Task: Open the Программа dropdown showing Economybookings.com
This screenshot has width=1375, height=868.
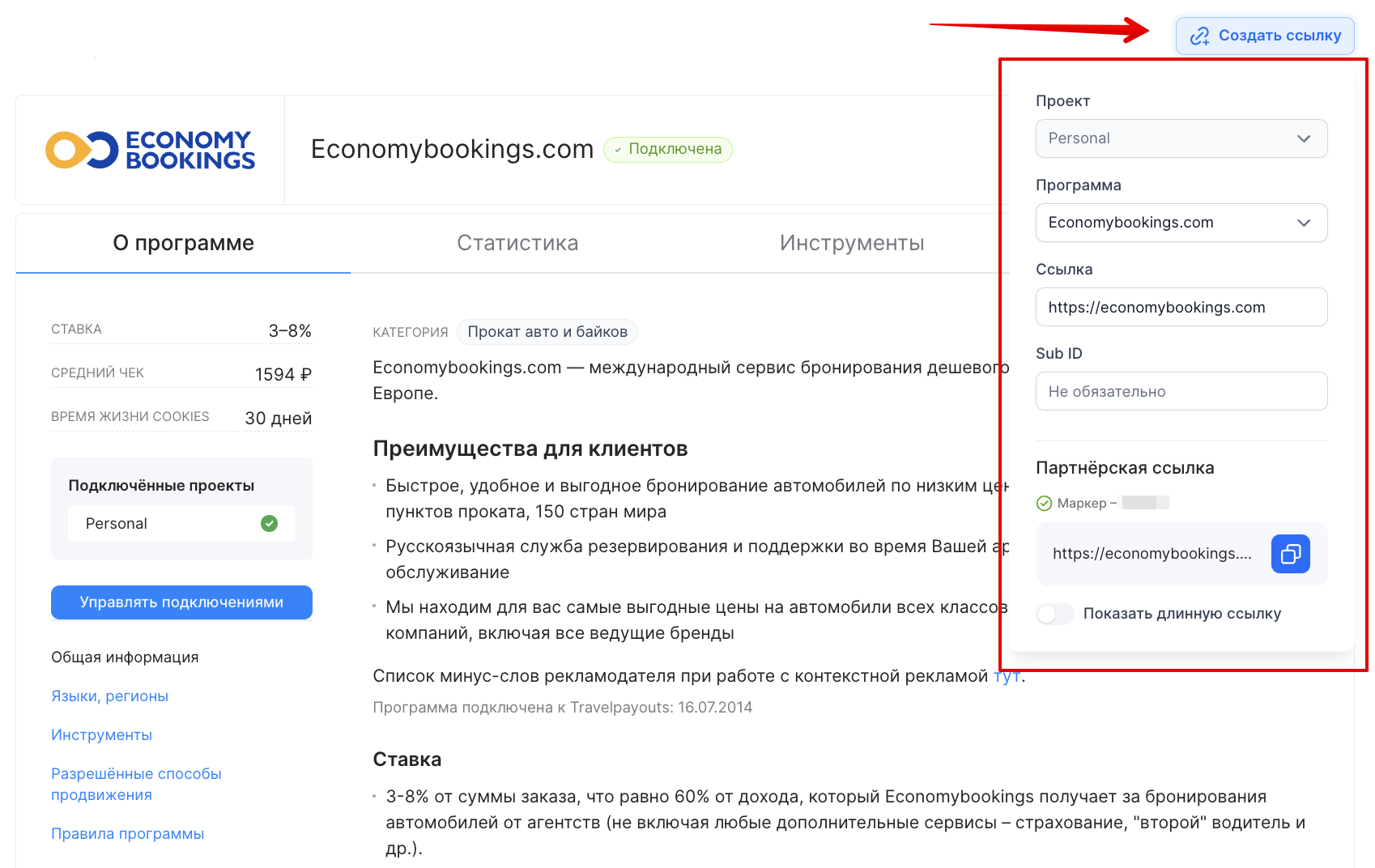Action: 1181,223
